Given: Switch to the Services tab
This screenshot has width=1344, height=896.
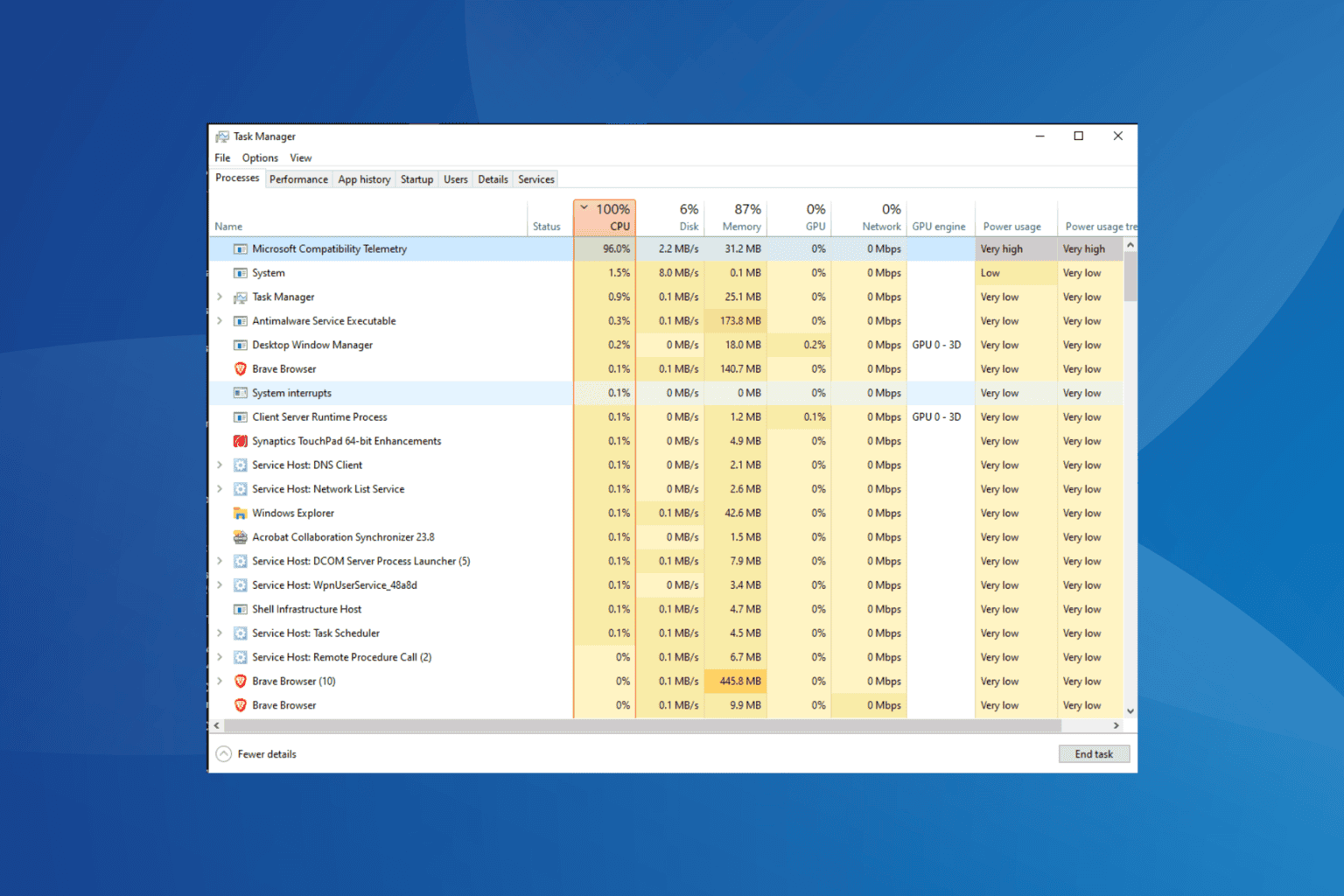Looking at the screenshot, I should point(536,179).
